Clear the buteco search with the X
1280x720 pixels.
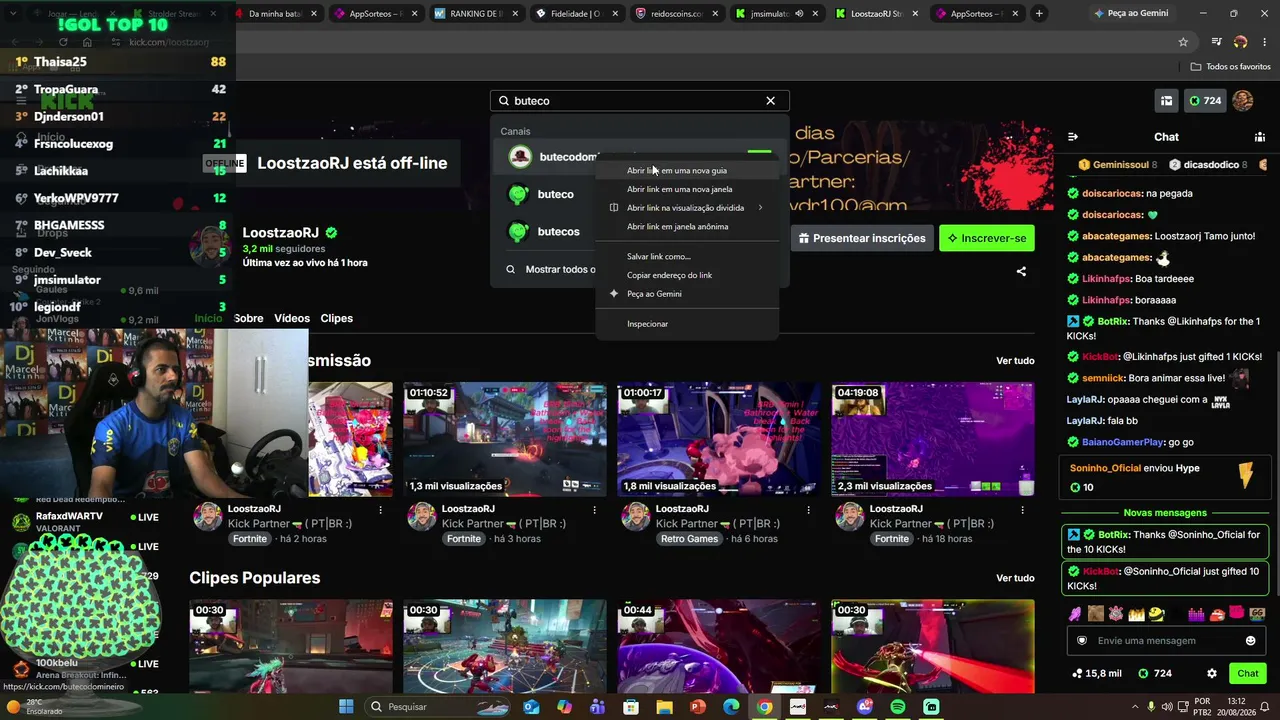tap(770, 100)
